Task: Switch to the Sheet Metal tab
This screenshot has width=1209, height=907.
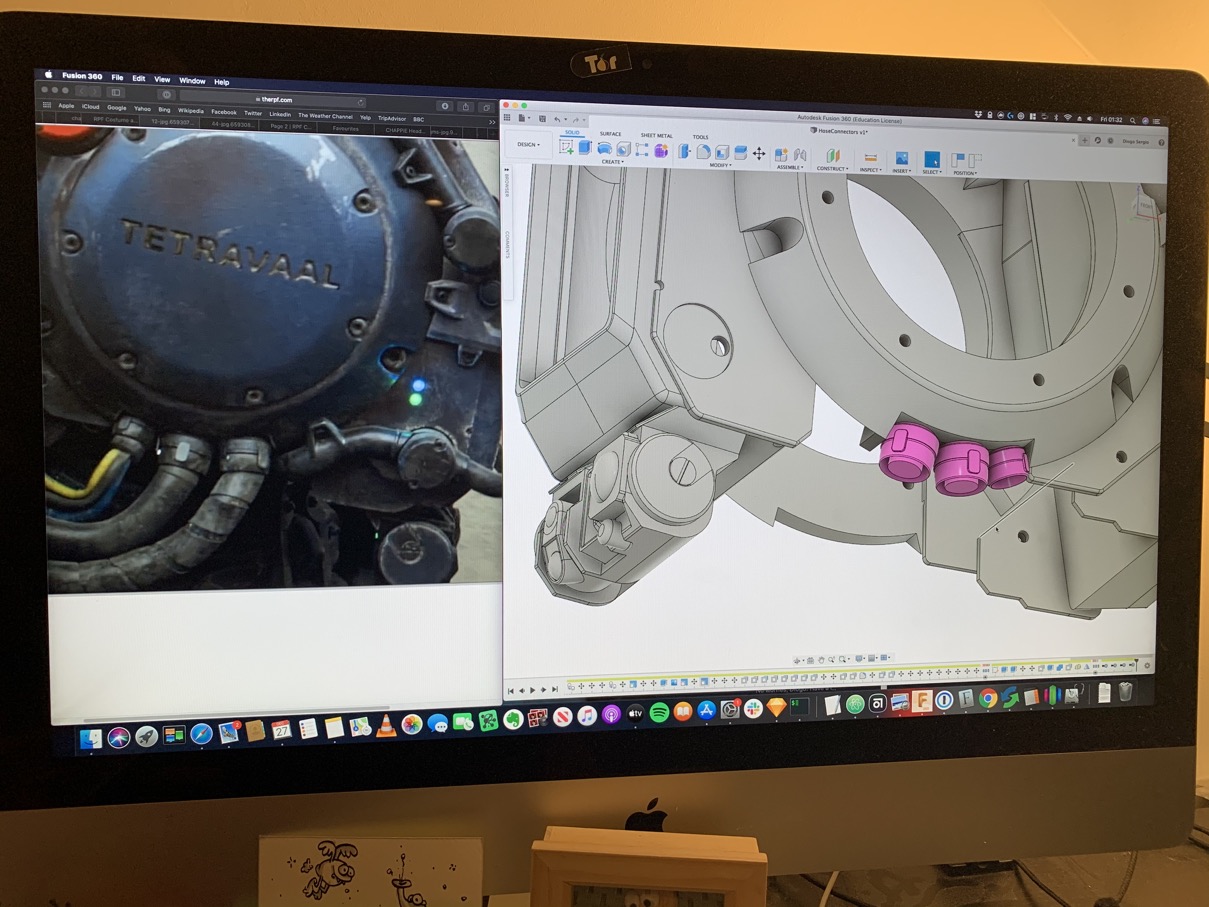Action: pyautogui.click(x=657, y=135)
